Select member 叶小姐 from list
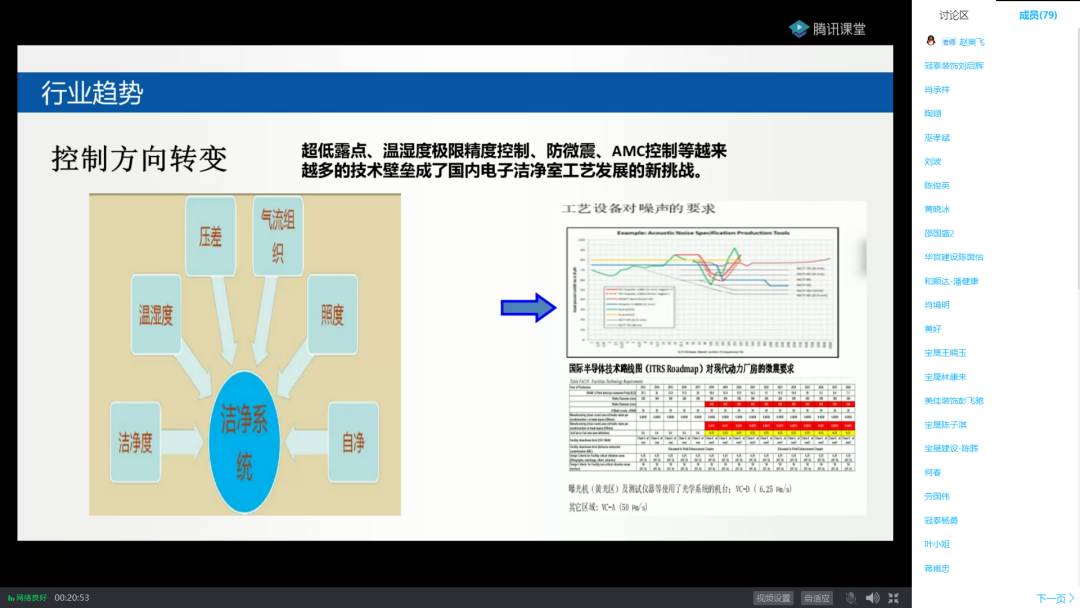The height and width of the screenshot is (608, 1080). [x=937, y=544]
